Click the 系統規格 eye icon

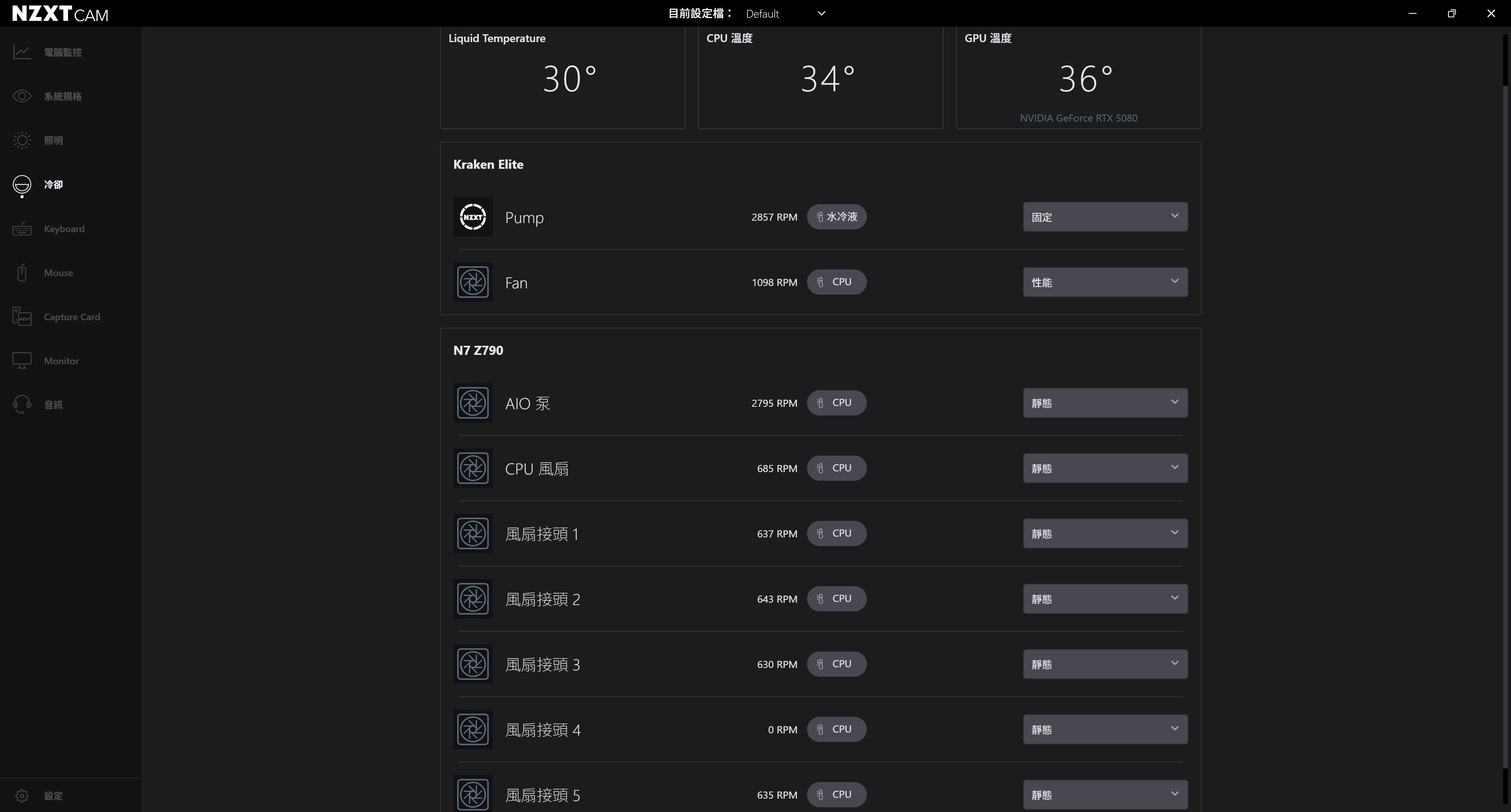(x=22, y=96)
